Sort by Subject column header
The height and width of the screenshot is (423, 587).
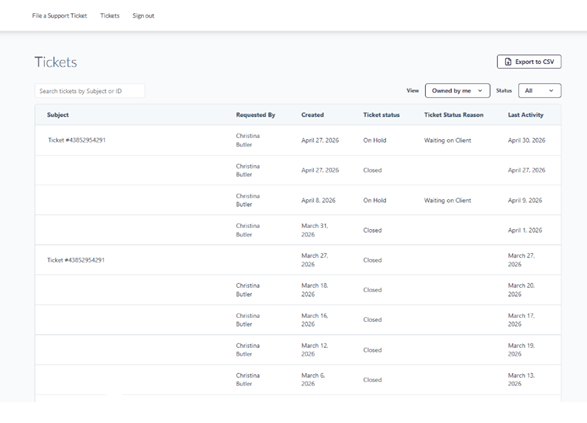(58, 115)
